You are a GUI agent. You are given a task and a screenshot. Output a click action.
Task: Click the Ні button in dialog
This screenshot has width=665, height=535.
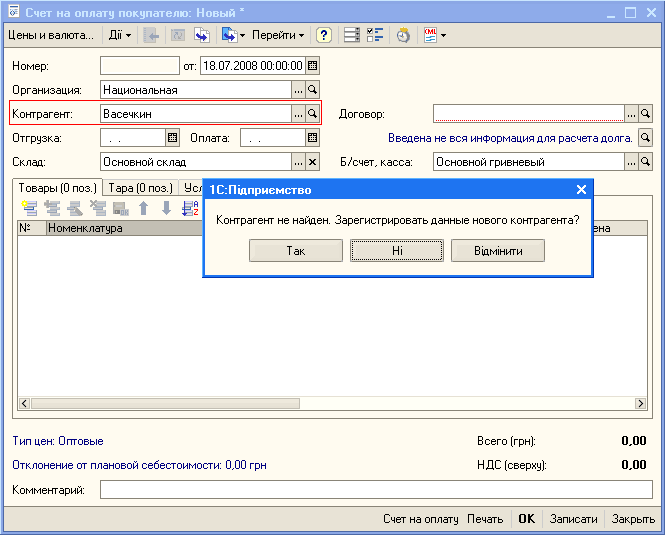[397, 250]
